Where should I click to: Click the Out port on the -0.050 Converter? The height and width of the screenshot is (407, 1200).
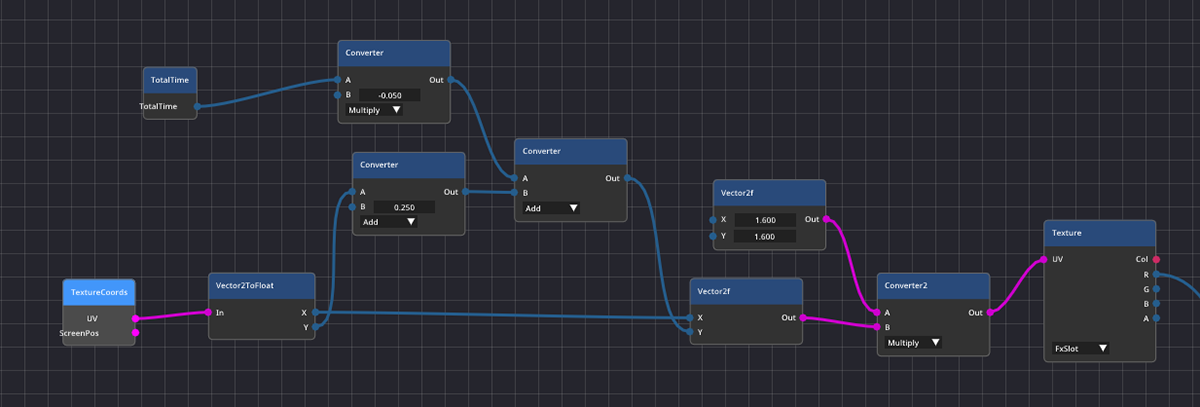450,79
